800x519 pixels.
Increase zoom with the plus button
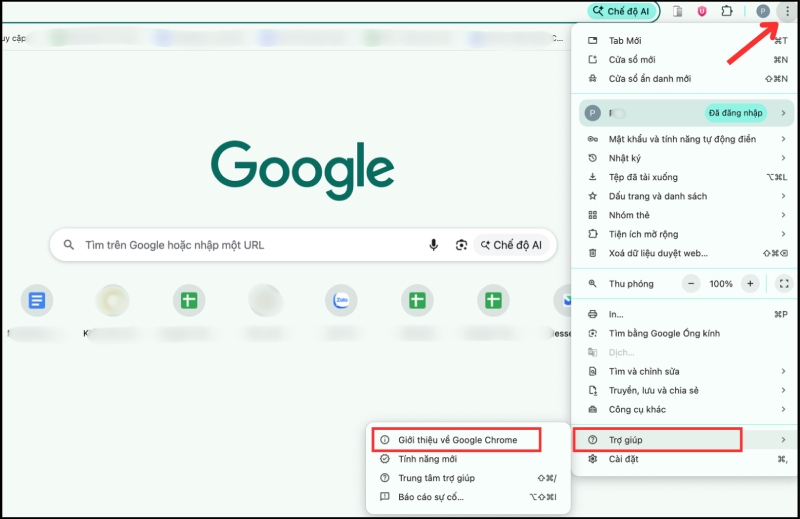pyautogui.click(x=750, y=284)
